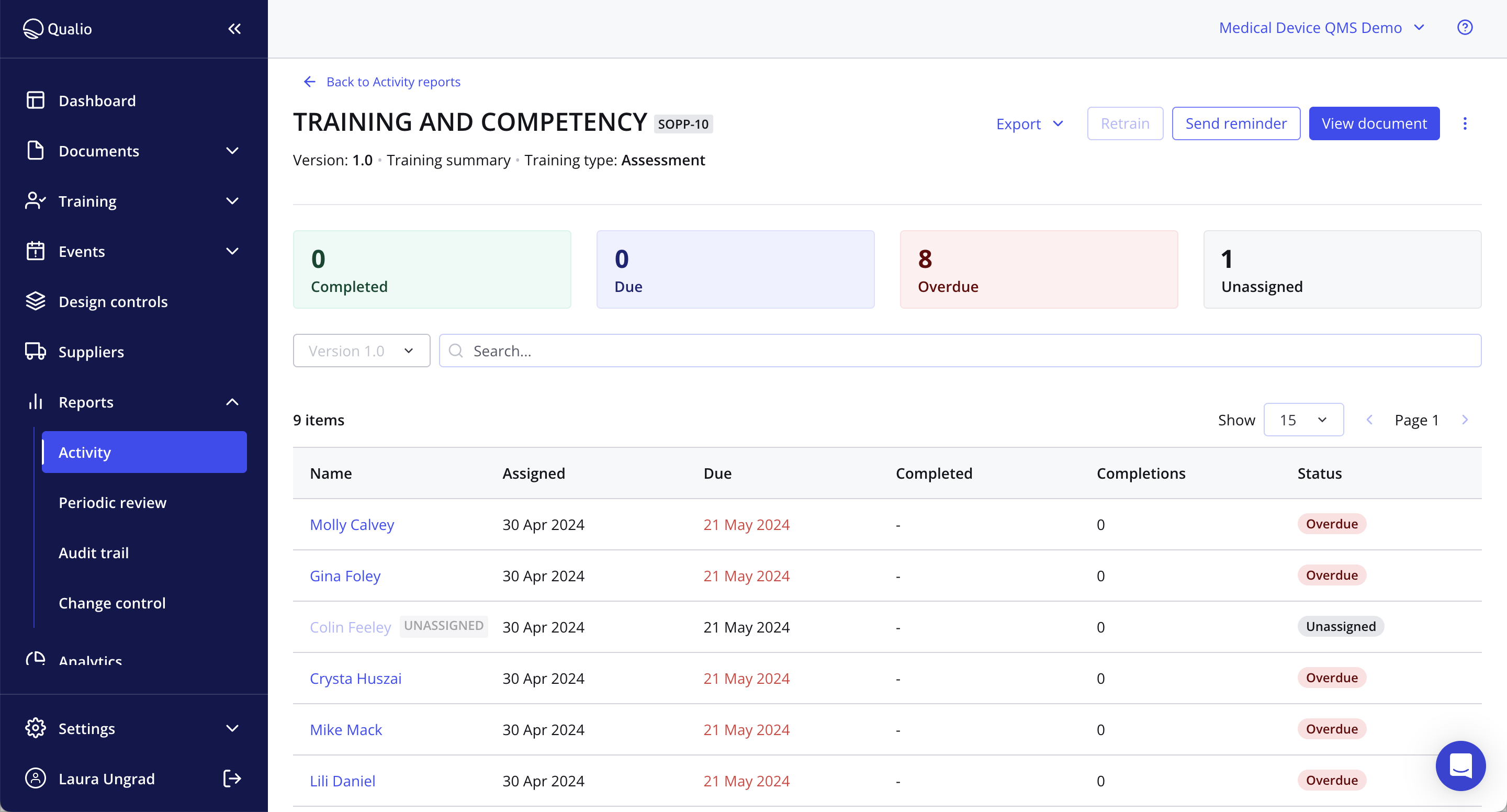Viewport: 1507px width, 812px height.
Task: Open Analytics from the sidebar icon
Action: tap(35, 659)
